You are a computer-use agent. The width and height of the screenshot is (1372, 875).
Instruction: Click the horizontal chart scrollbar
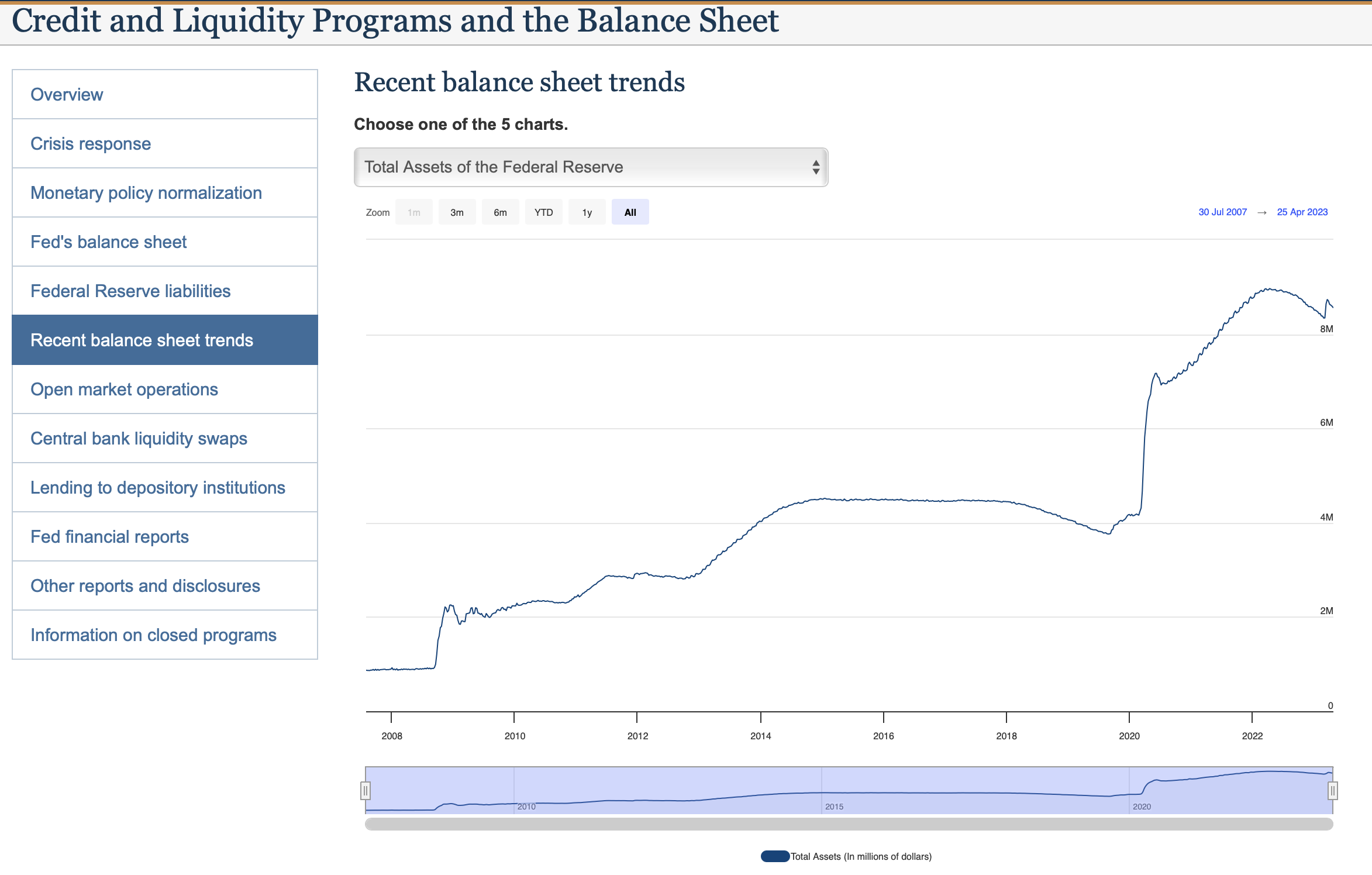tap(848, 824)
